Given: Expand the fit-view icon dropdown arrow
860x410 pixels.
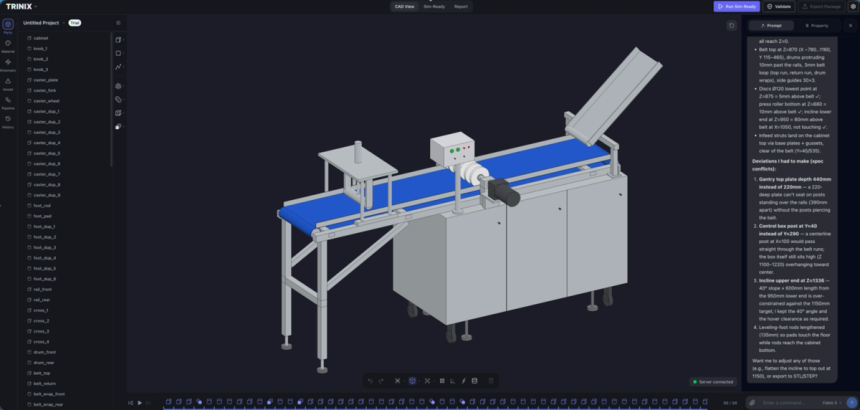Looking at the screenshot, I should [403, 381].
